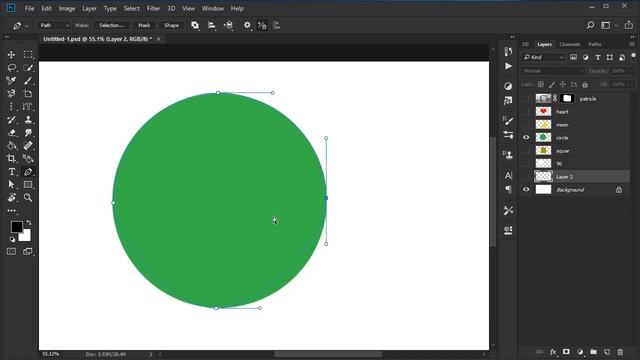Viewport: 640px width, 360px height.
Task: Click the Mask button
Action: click(x=144, y=25)
